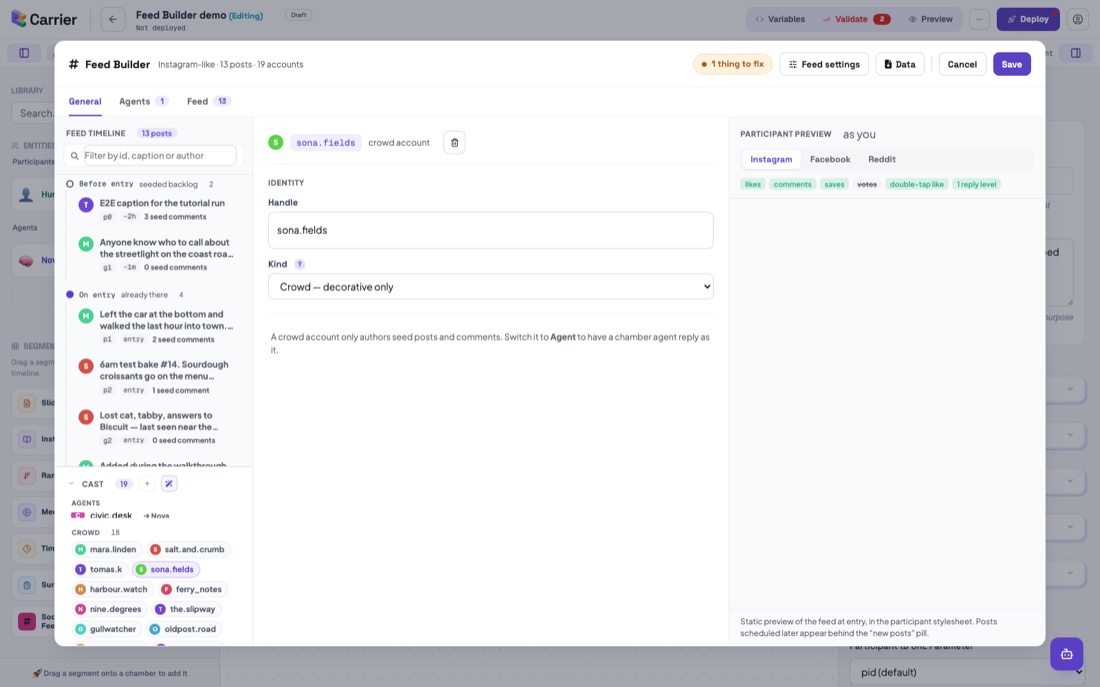
Task: Select the harbour.watch crowd account
Action: coord(112,589)
